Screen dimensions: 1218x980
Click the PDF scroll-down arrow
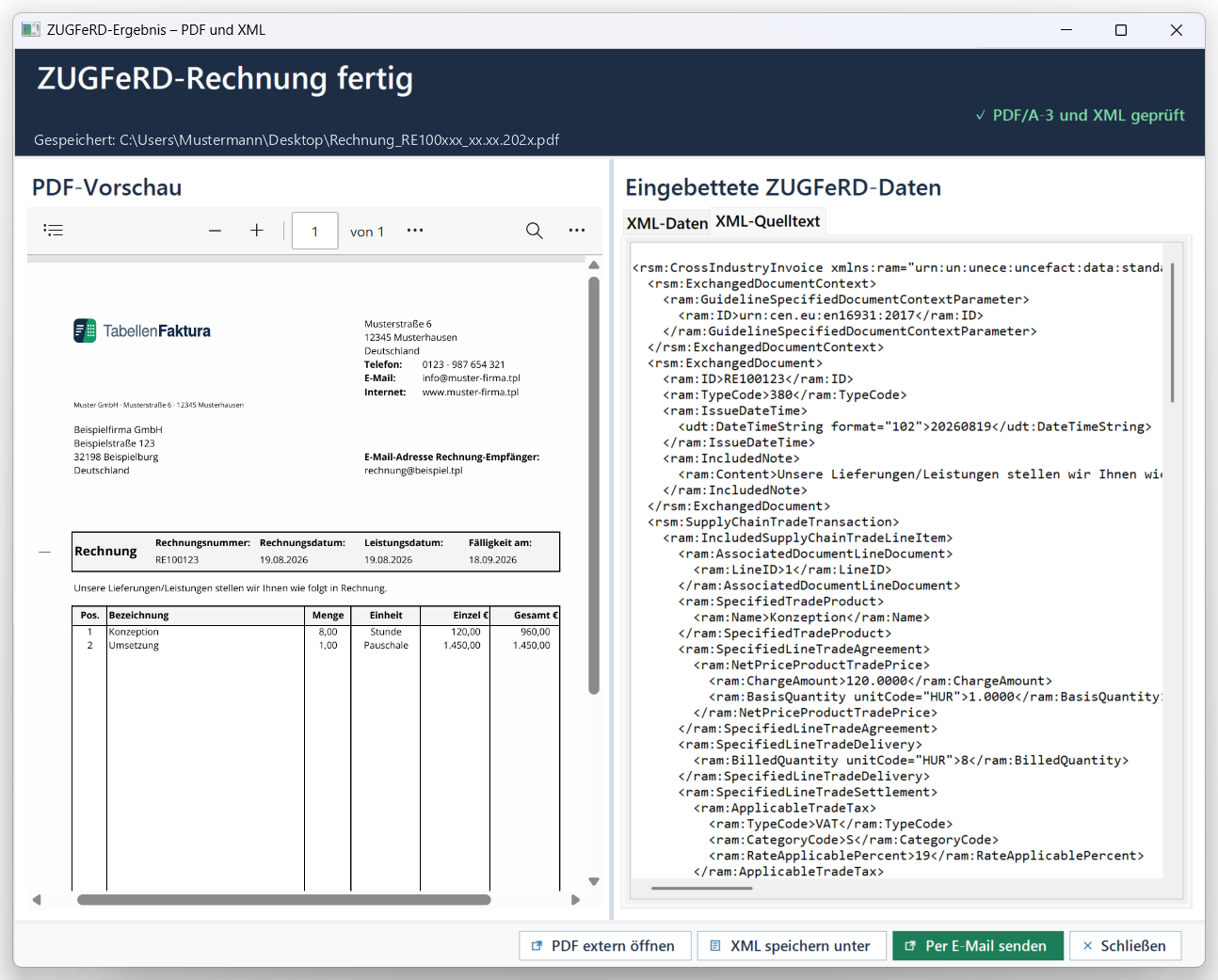tap(594, 882)
